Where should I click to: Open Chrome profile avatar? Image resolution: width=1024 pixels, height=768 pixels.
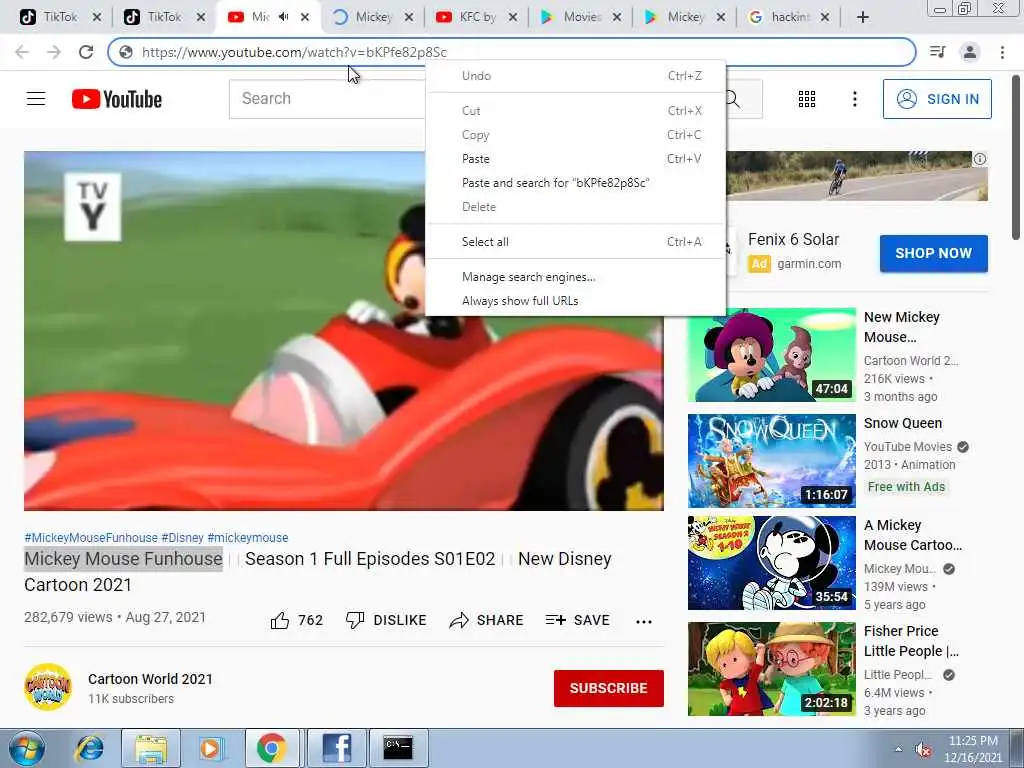coord(970,52)
